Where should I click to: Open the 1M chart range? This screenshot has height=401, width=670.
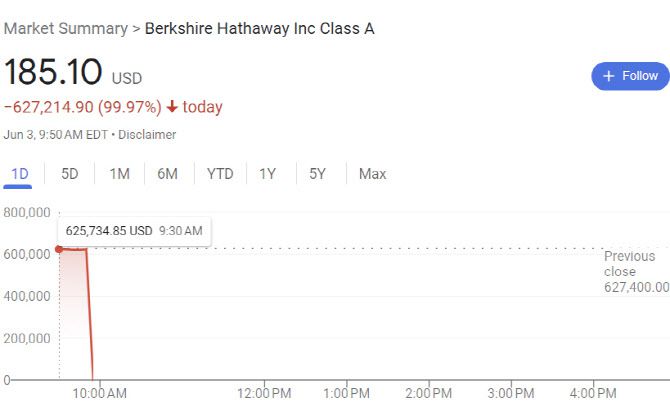119,174
